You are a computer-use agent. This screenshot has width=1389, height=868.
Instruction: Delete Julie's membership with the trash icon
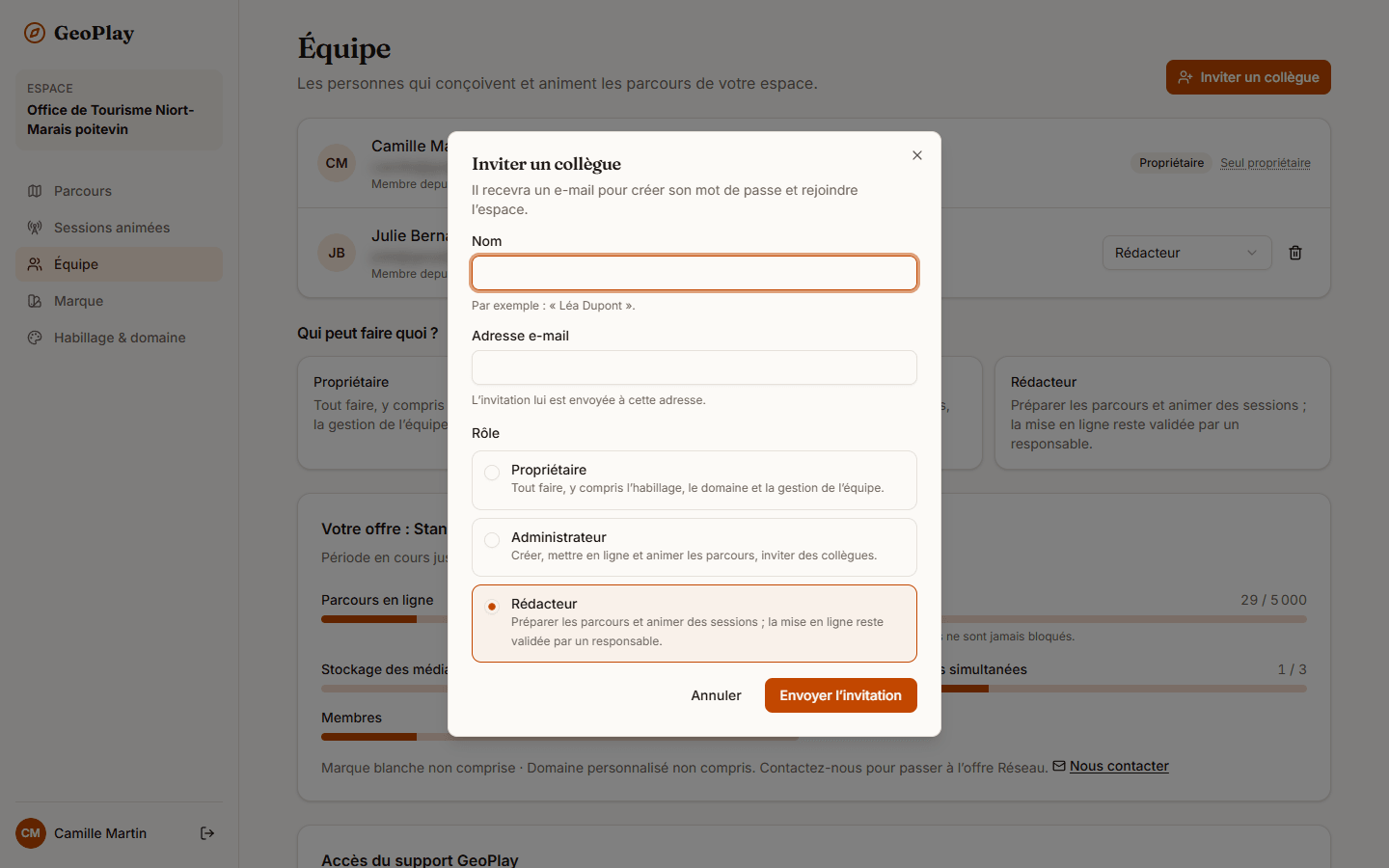(1295, 253)
